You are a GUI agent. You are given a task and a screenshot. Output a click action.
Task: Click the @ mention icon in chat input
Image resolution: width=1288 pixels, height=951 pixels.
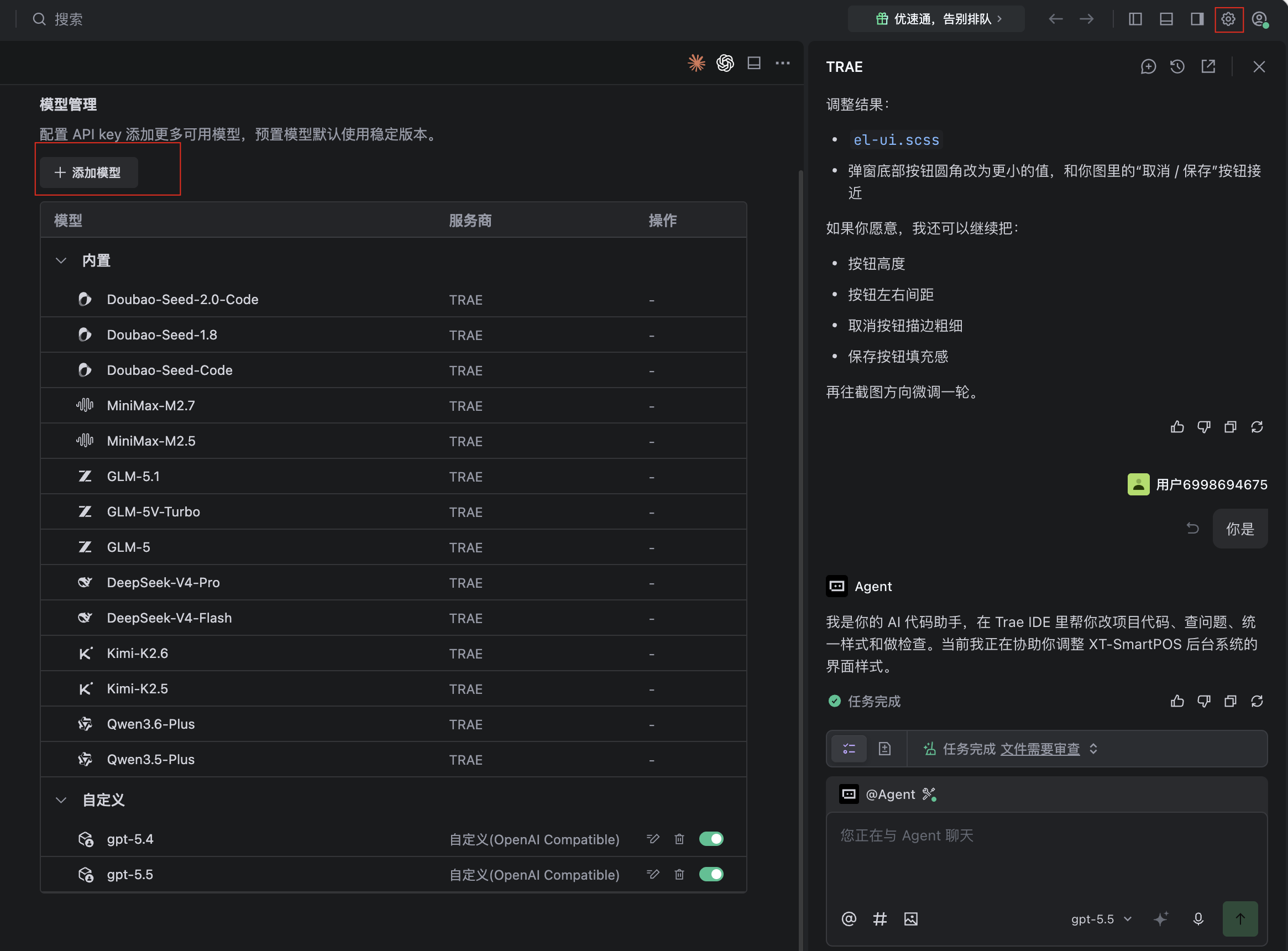849,919
